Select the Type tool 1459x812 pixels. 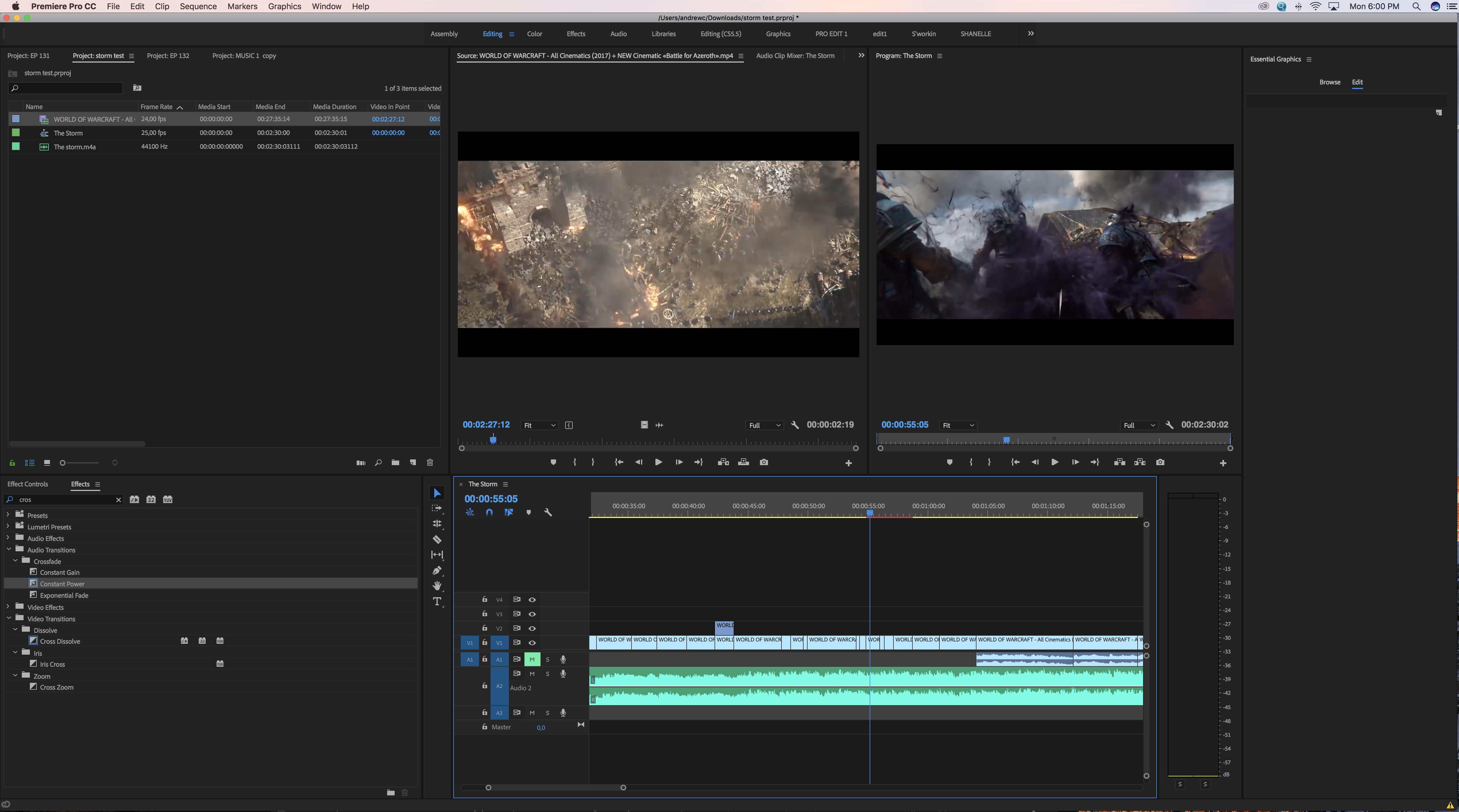437,601
